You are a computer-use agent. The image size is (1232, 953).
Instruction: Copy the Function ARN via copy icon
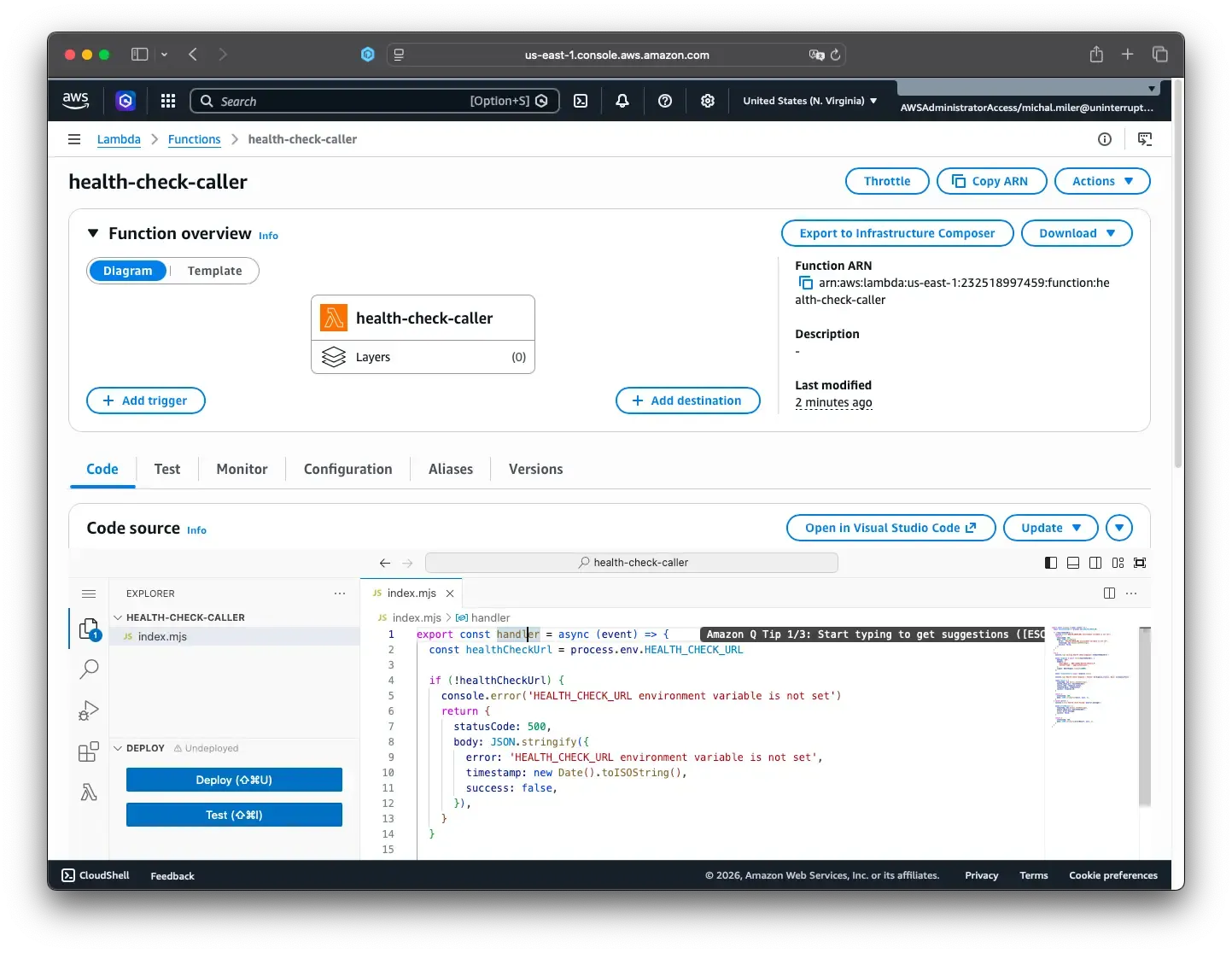[x=805, y=283]
